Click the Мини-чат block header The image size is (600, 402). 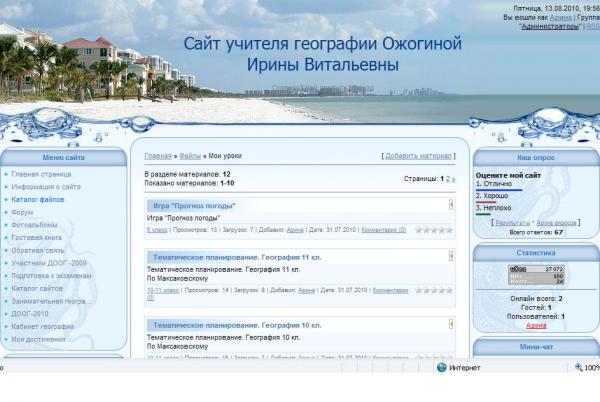536,347
